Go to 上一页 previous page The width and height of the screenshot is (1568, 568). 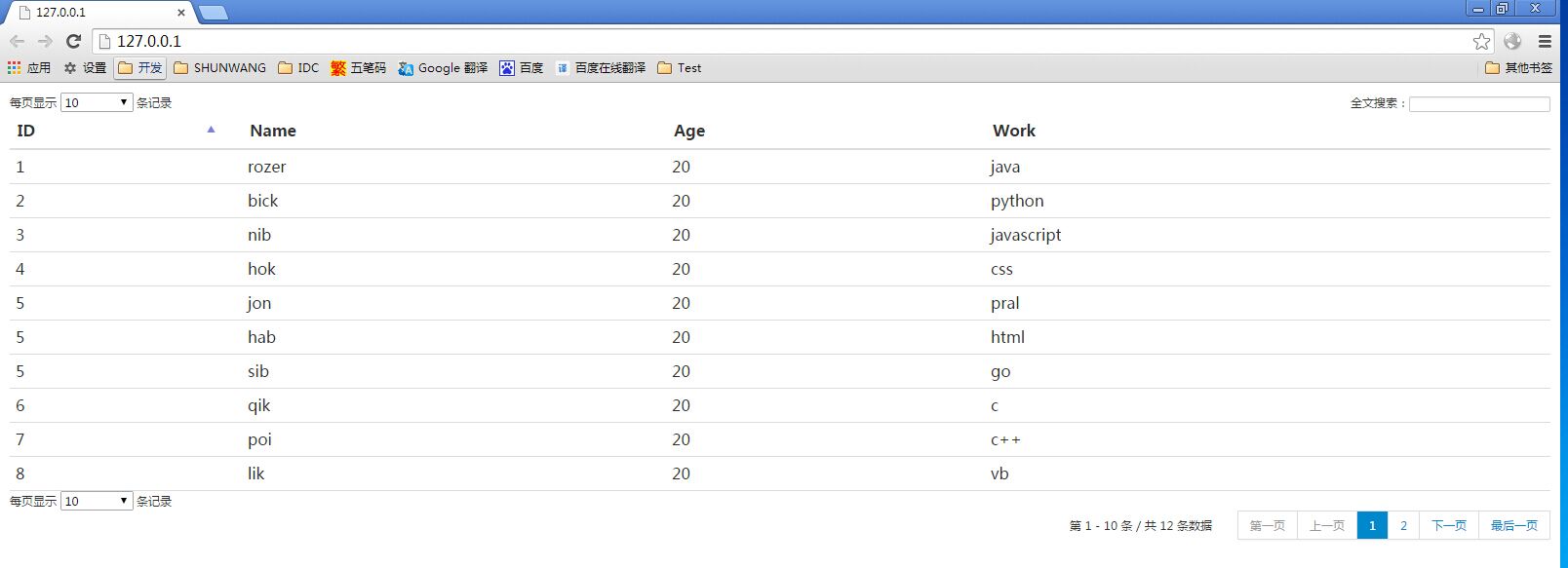pos(1327,525)
